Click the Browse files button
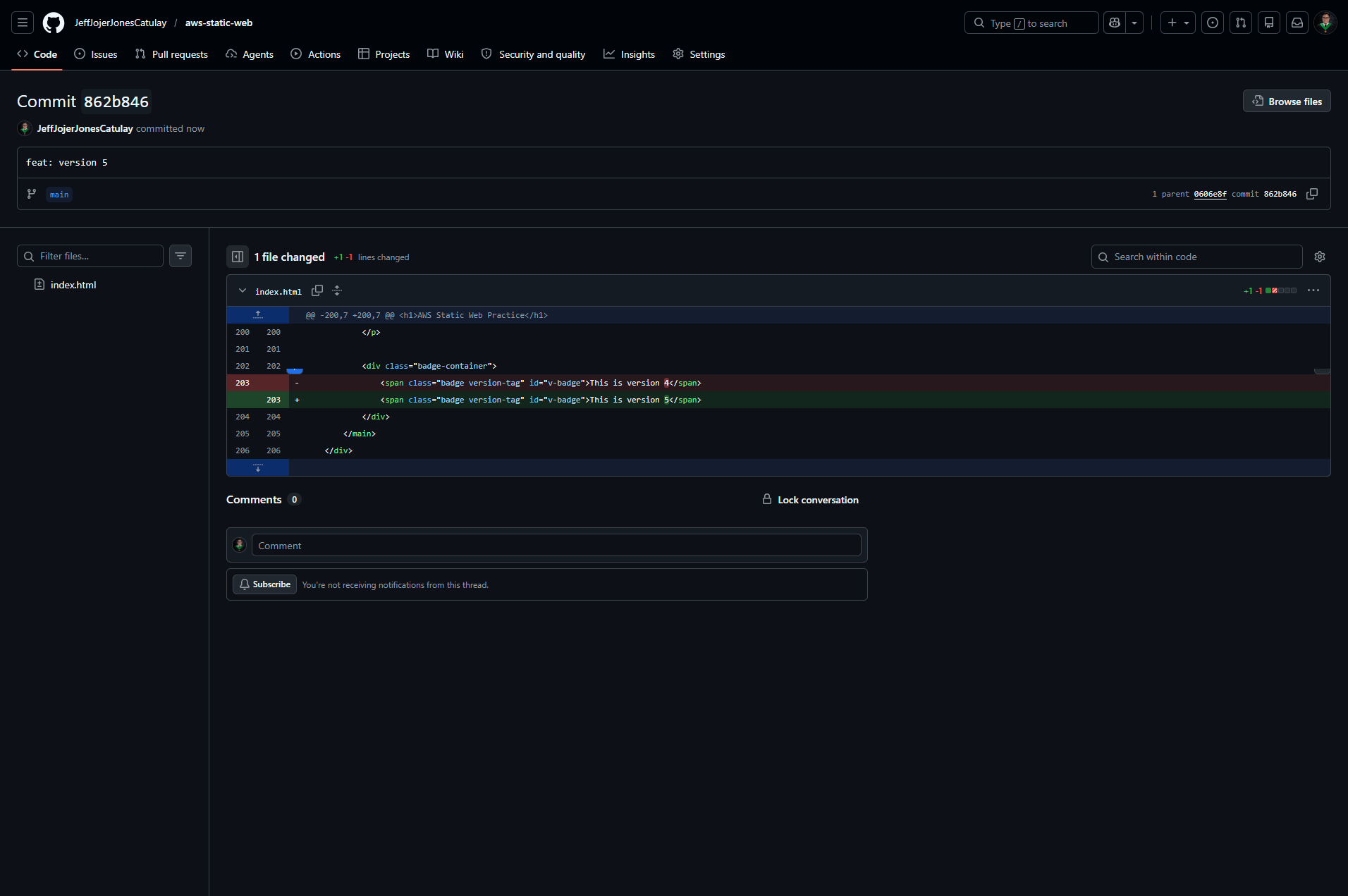The width and height of the screenshot is (1348, 896). pyautogui.click(x=1287, y=101)
